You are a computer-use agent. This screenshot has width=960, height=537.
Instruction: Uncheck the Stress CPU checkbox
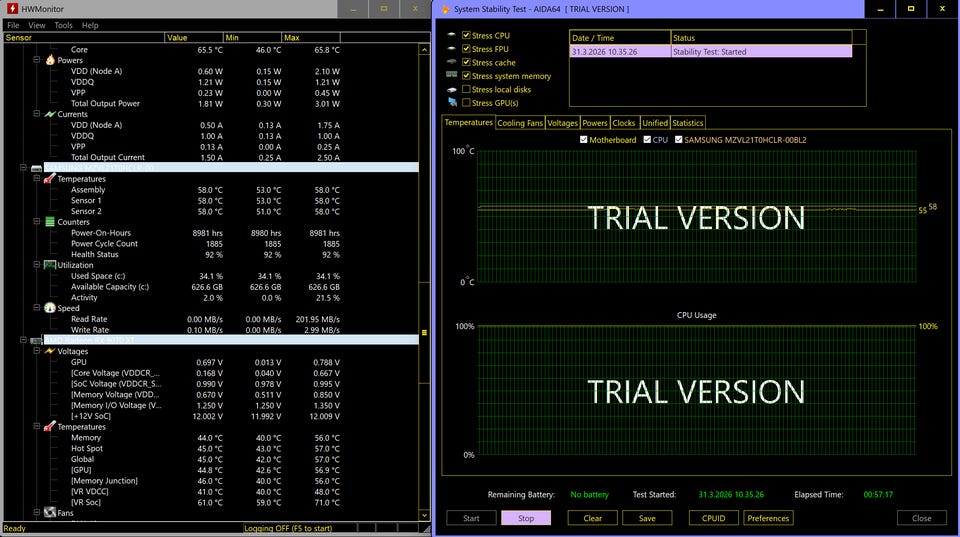pos(466,35)
